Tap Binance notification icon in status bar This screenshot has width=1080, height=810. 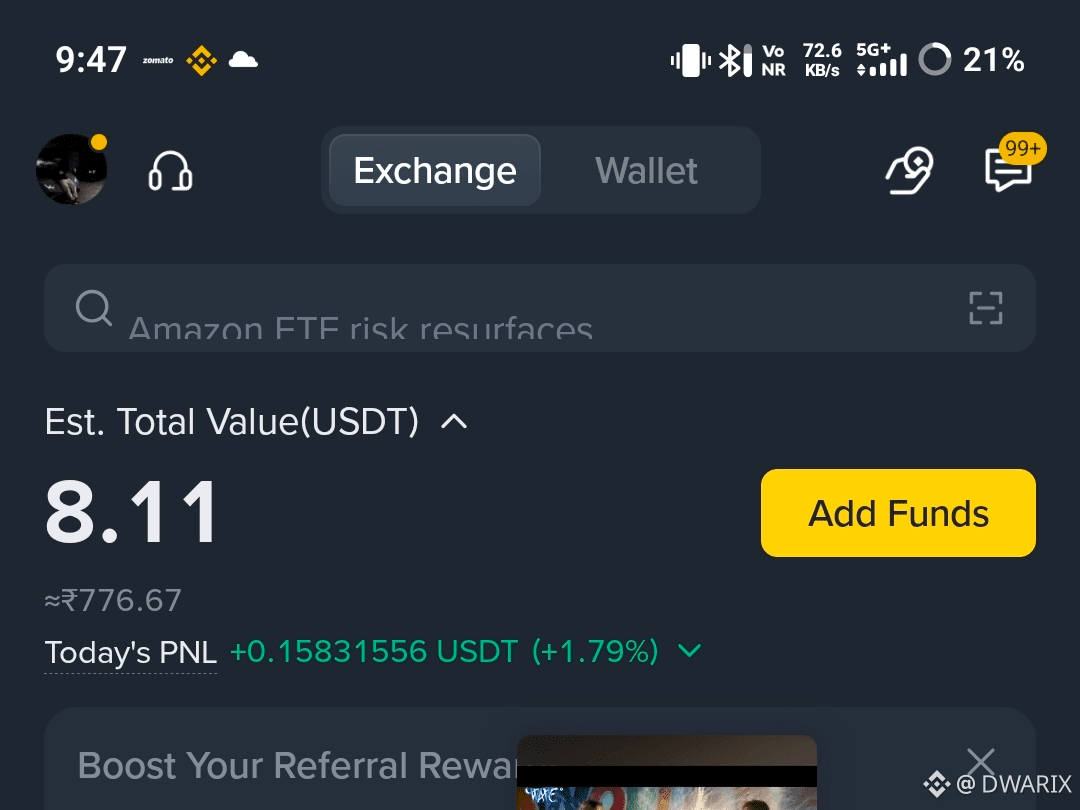[202, 61]
